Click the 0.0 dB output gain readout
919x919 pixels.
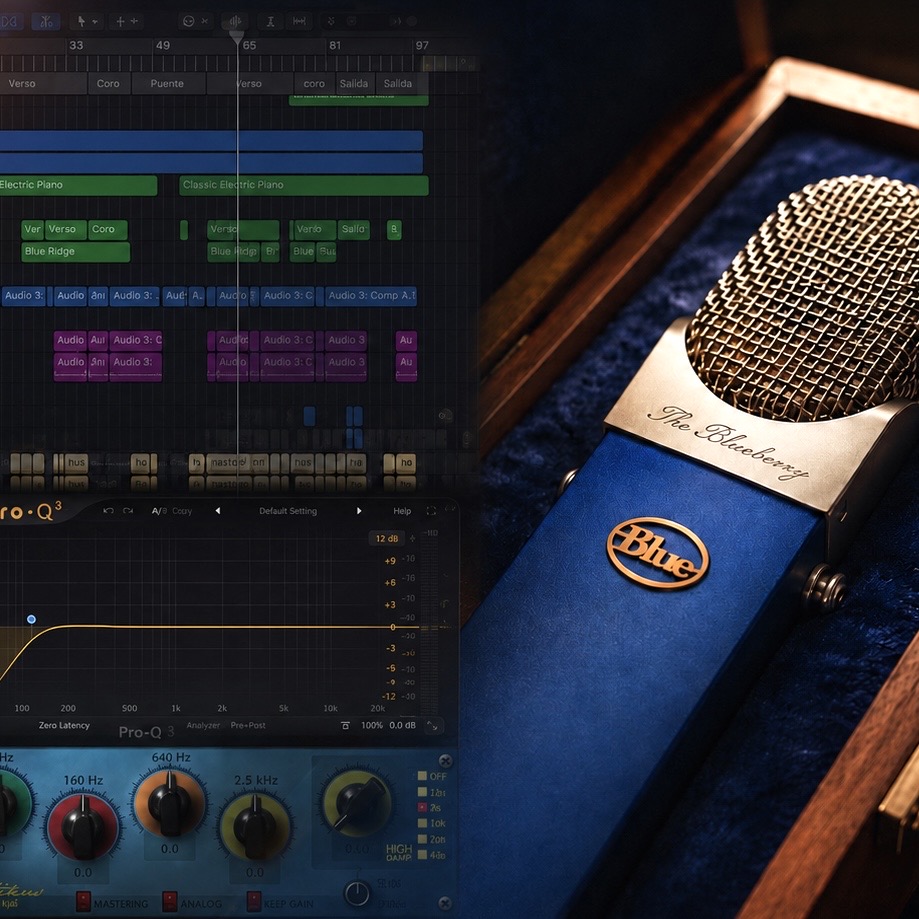pos(403,726)
